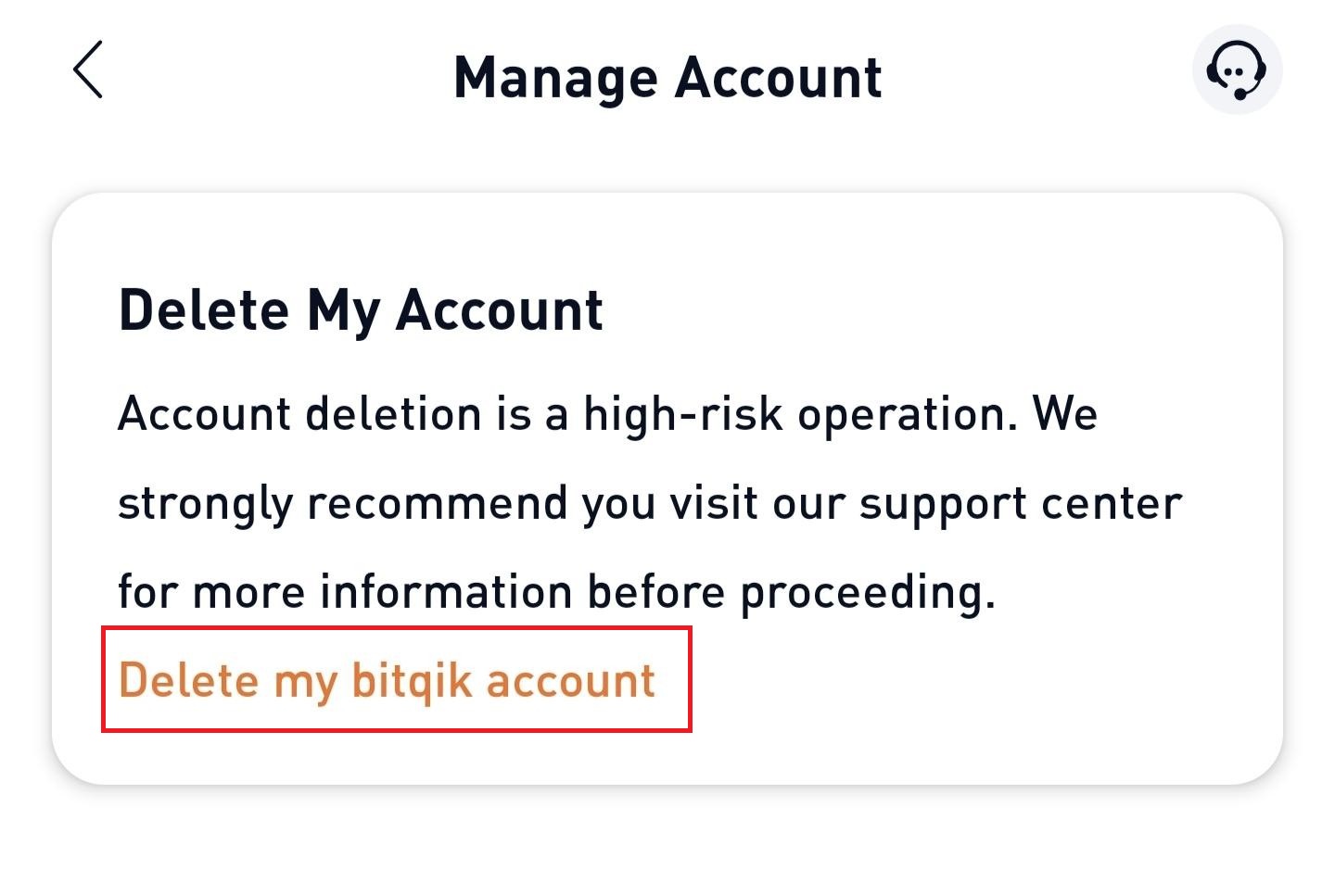Click the Delete My Account heading
1335x896 pixels.
click(x=361, y=309)
